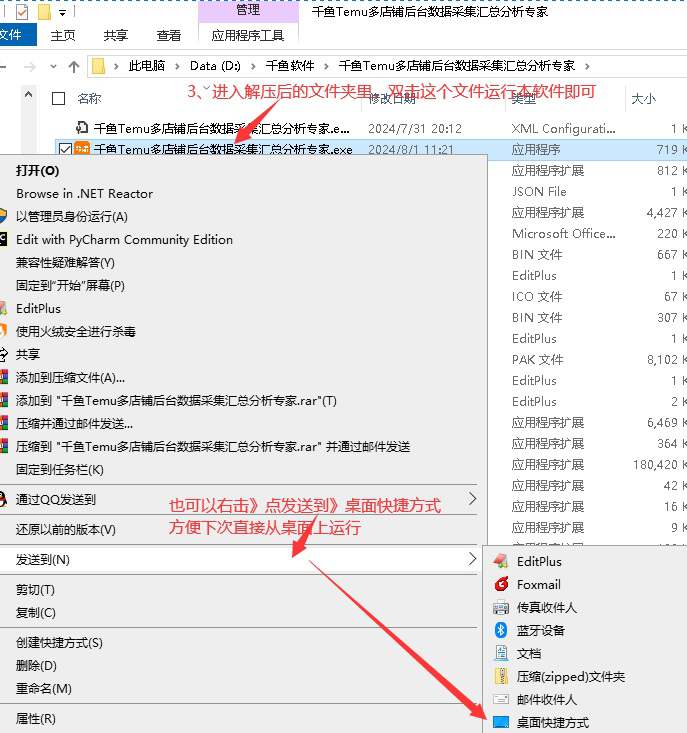Click the Foxmail icon in submenu

[501, 584]
